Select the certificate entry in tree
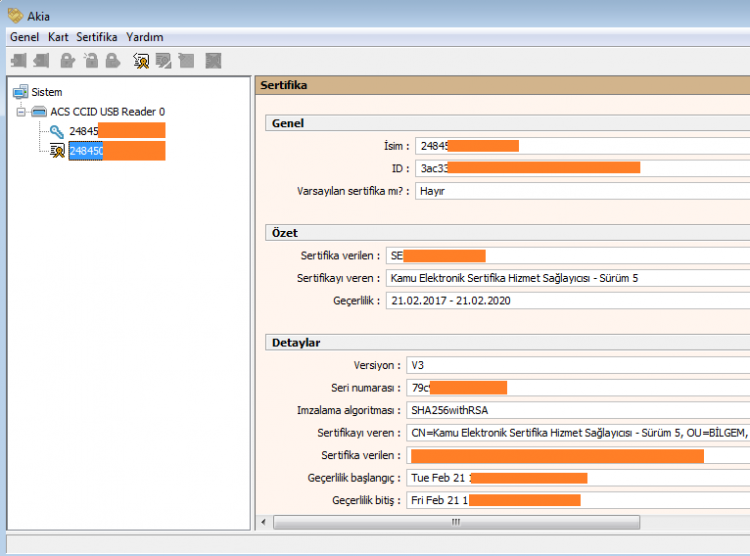The image size is (750, 556). pyautogui.click(x=85, y=151)
